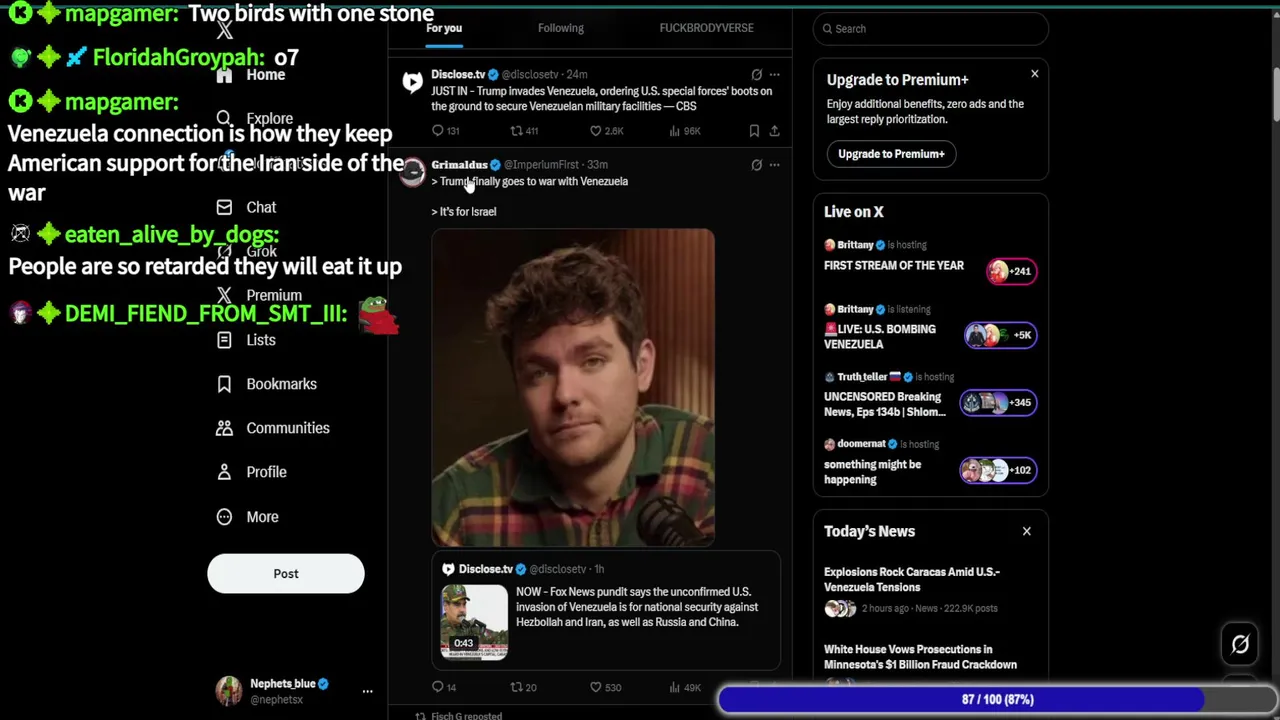Open Lists icon in sidebar
This screenshot has height=720, width=1280.
[x=224, y=340]
